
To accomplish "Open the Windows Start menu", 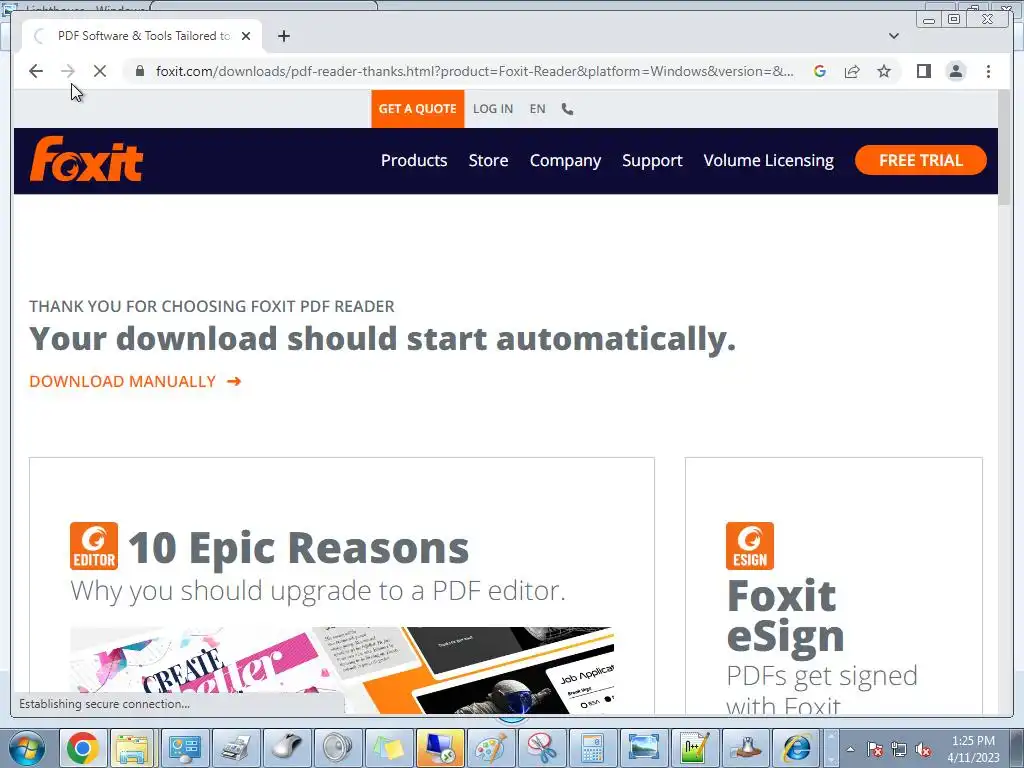I will click(25, 748).
